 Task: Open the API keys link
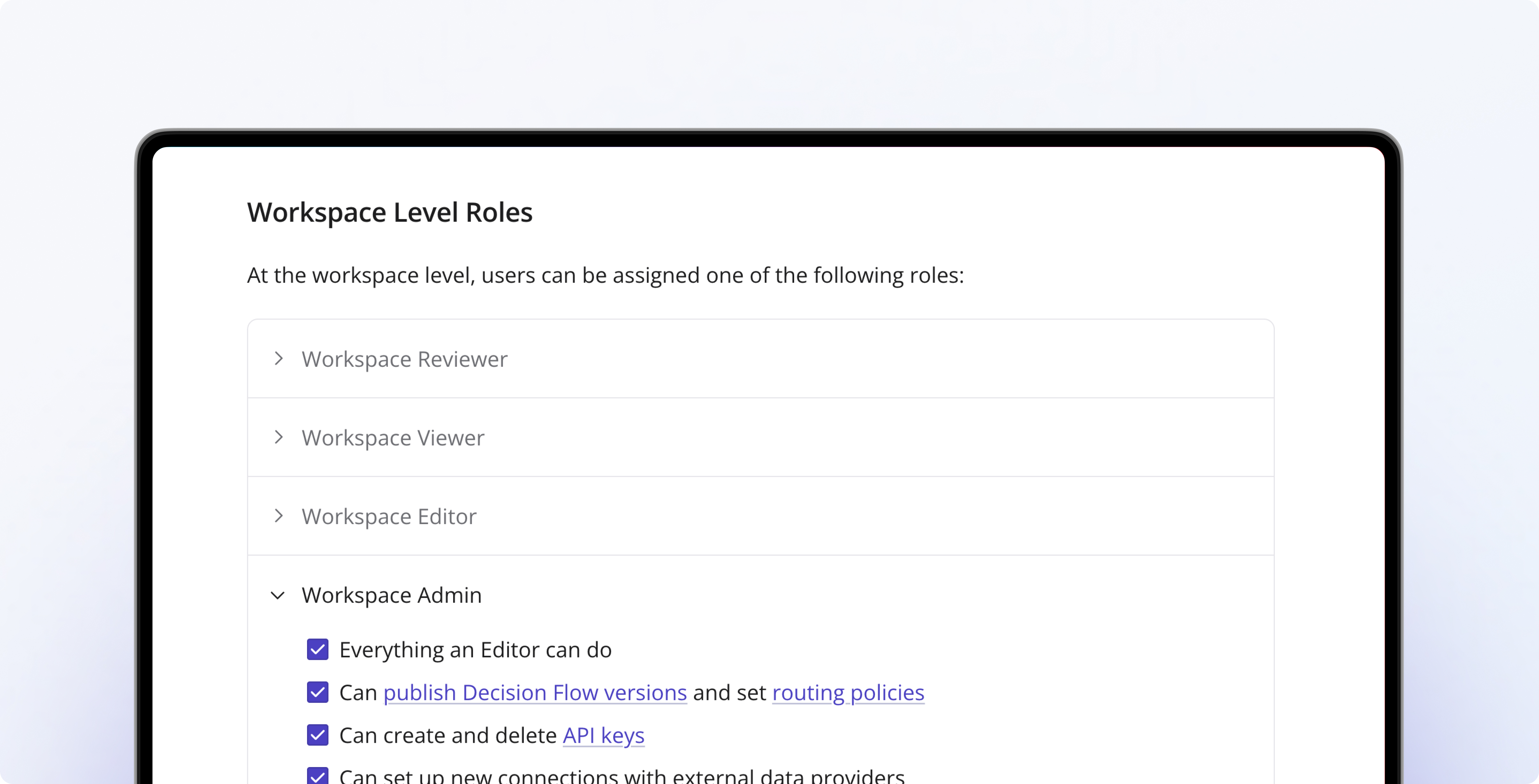point(604,735)
